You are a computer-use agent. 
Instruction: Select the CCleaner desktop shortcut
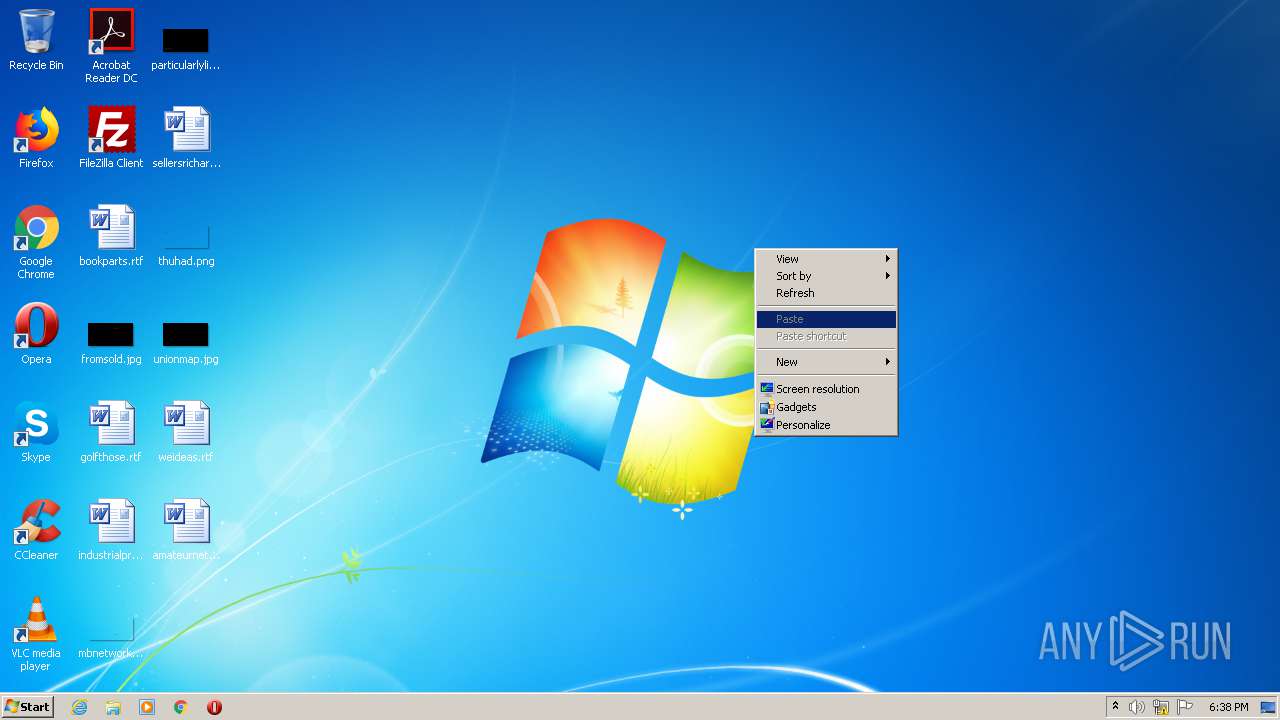(x=36, y=530)
